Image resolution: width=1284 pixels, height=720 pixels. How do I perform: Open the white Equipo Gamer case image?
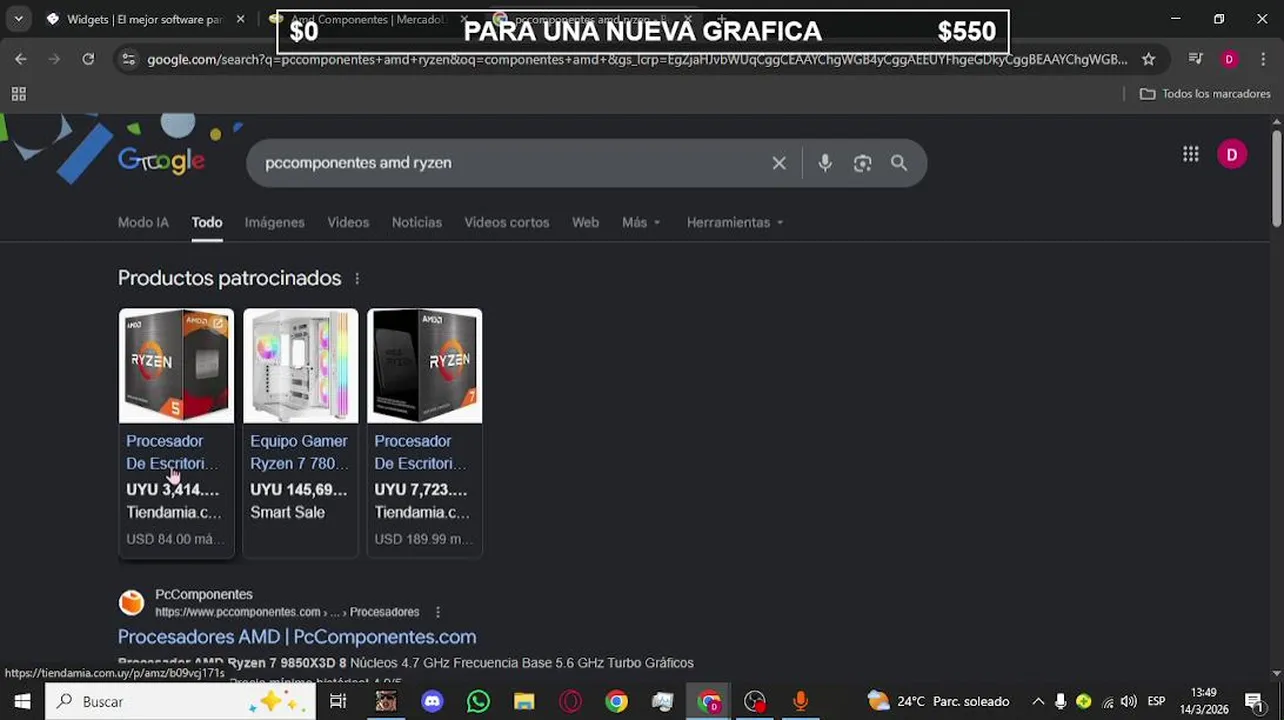[300, 366]
